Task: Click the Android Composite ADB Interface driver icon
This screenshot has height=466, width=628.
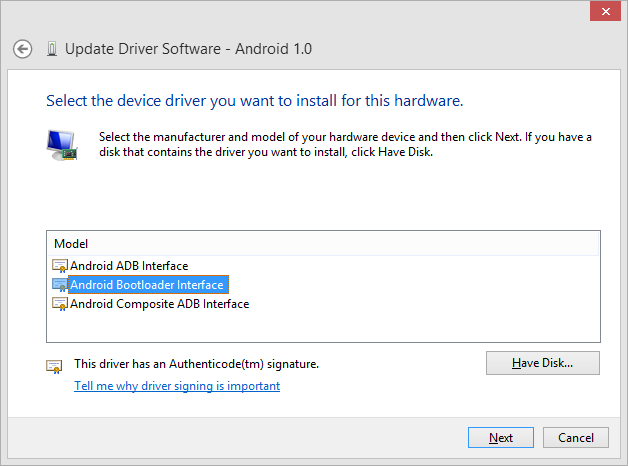Action: (60, 304)
